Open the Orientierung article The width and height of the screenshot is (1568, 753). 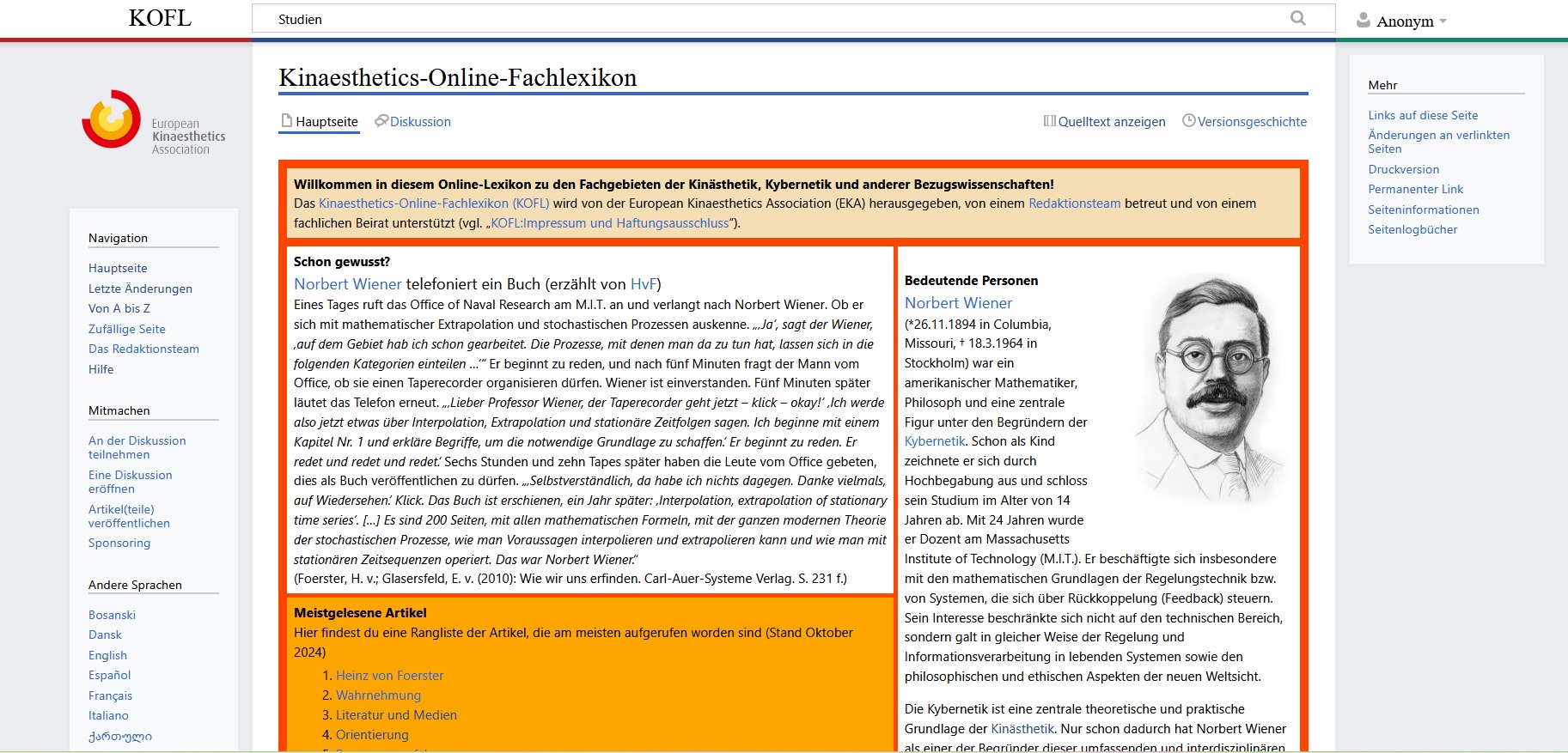[372, 735]
